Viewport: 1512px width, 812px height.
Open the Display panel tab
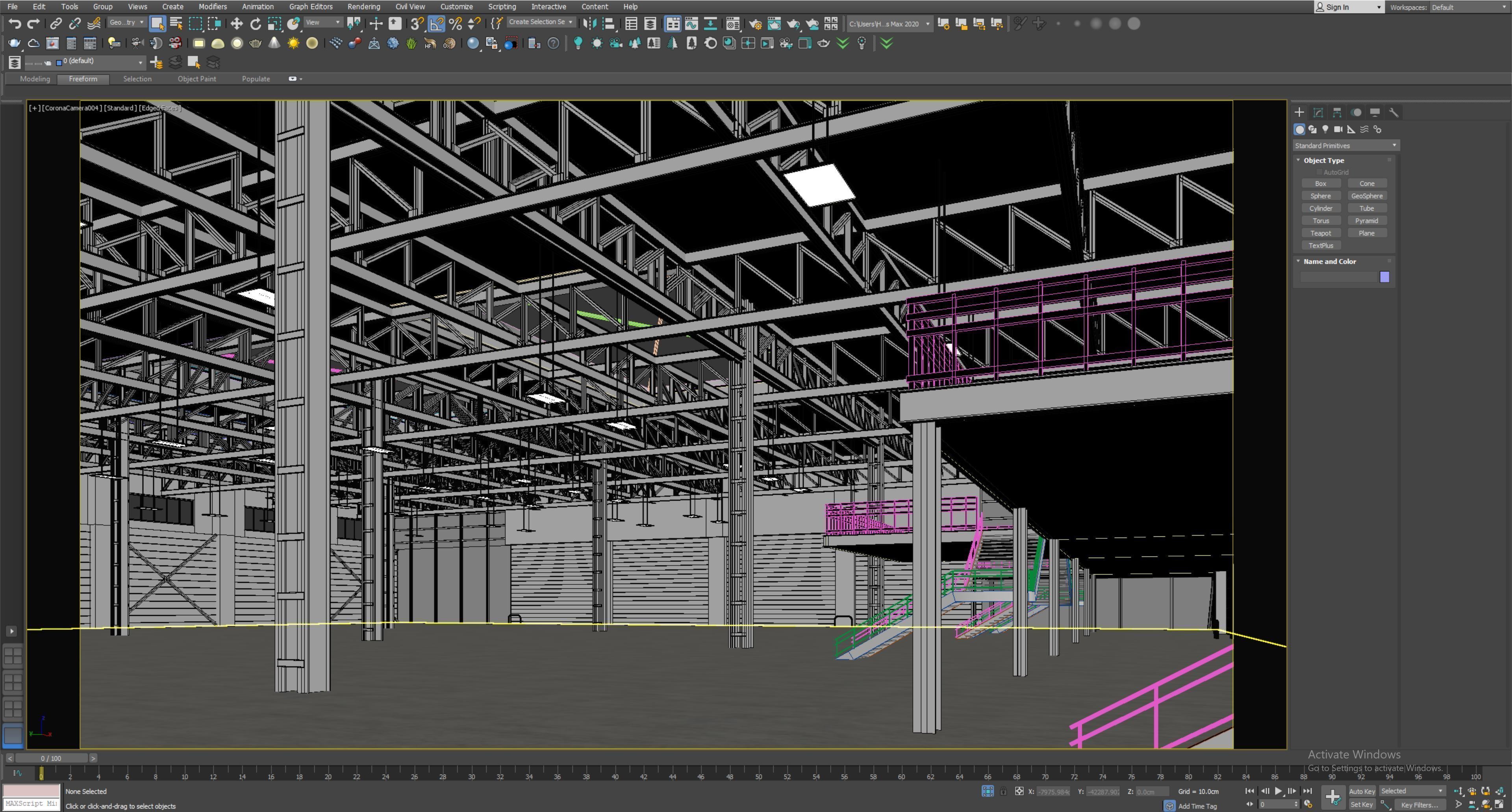pyautogui.click(x=1375, y=112)
